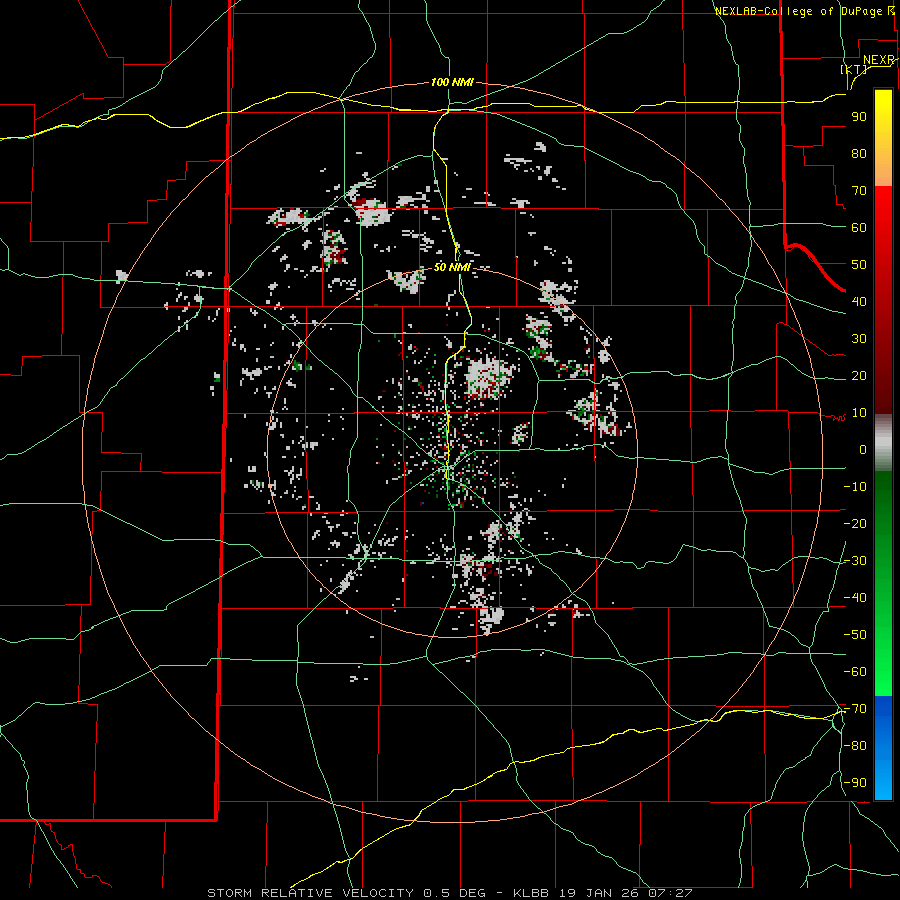Screen dimensions: 900x900
Task: Click the 20 value on velocity scale
Action: point(859,376)
